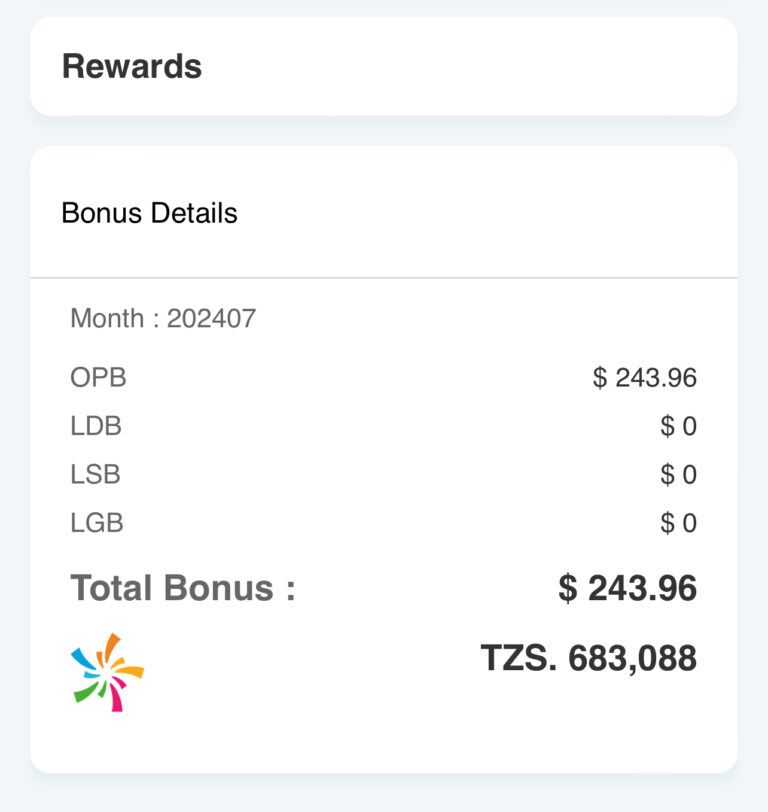
Task: Click the colorful pinwheel logo icon
Action: pyautogui.click(x=108, y=671)
